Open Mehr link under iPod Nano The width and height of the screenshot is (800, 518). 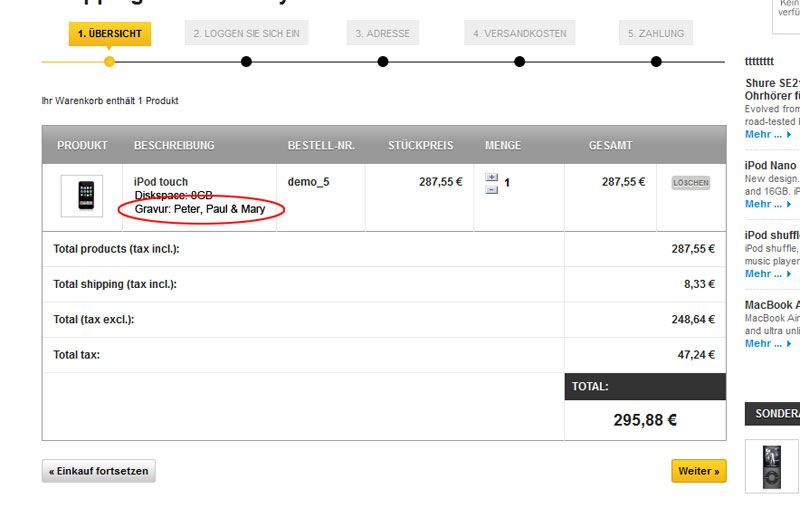click(768, 204)
